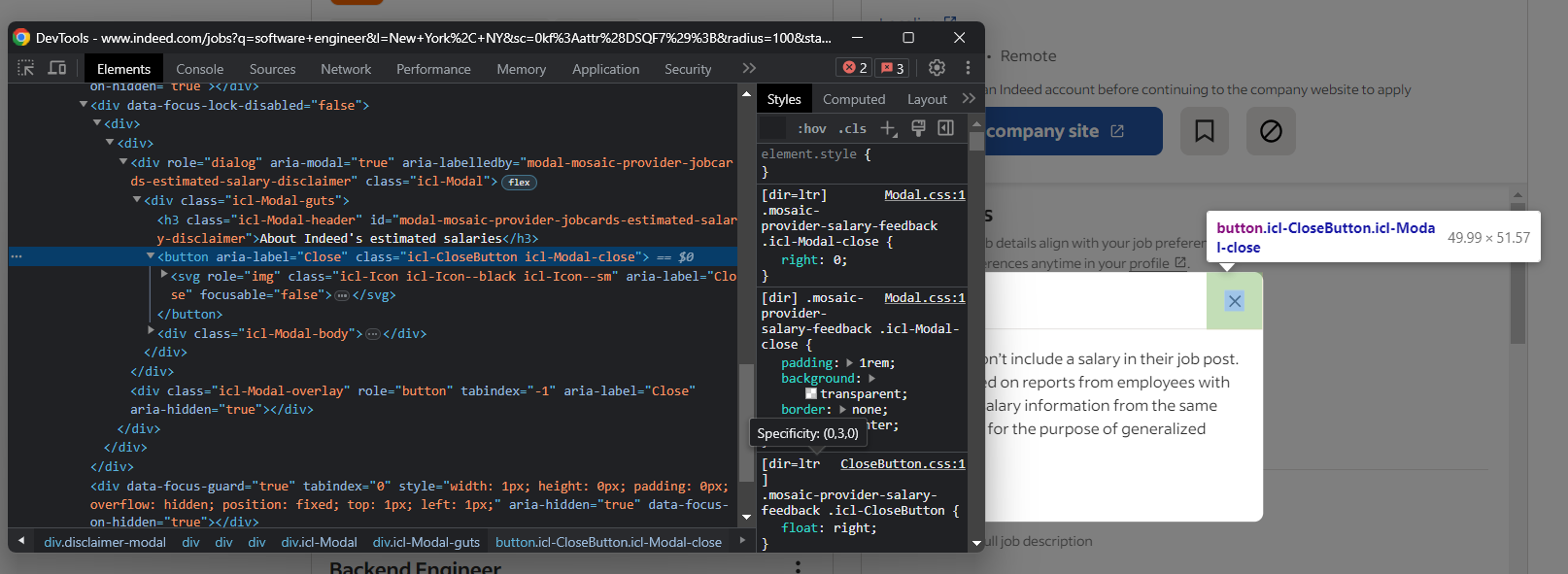Switch to the Computed styles tab

click(854, 99)
